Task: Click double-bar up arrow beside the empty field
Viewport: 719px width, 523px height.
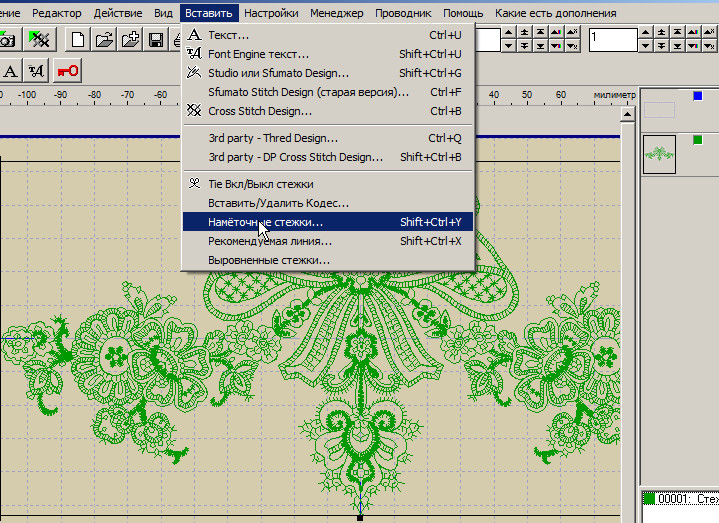Action: click(x=524, y=32)
